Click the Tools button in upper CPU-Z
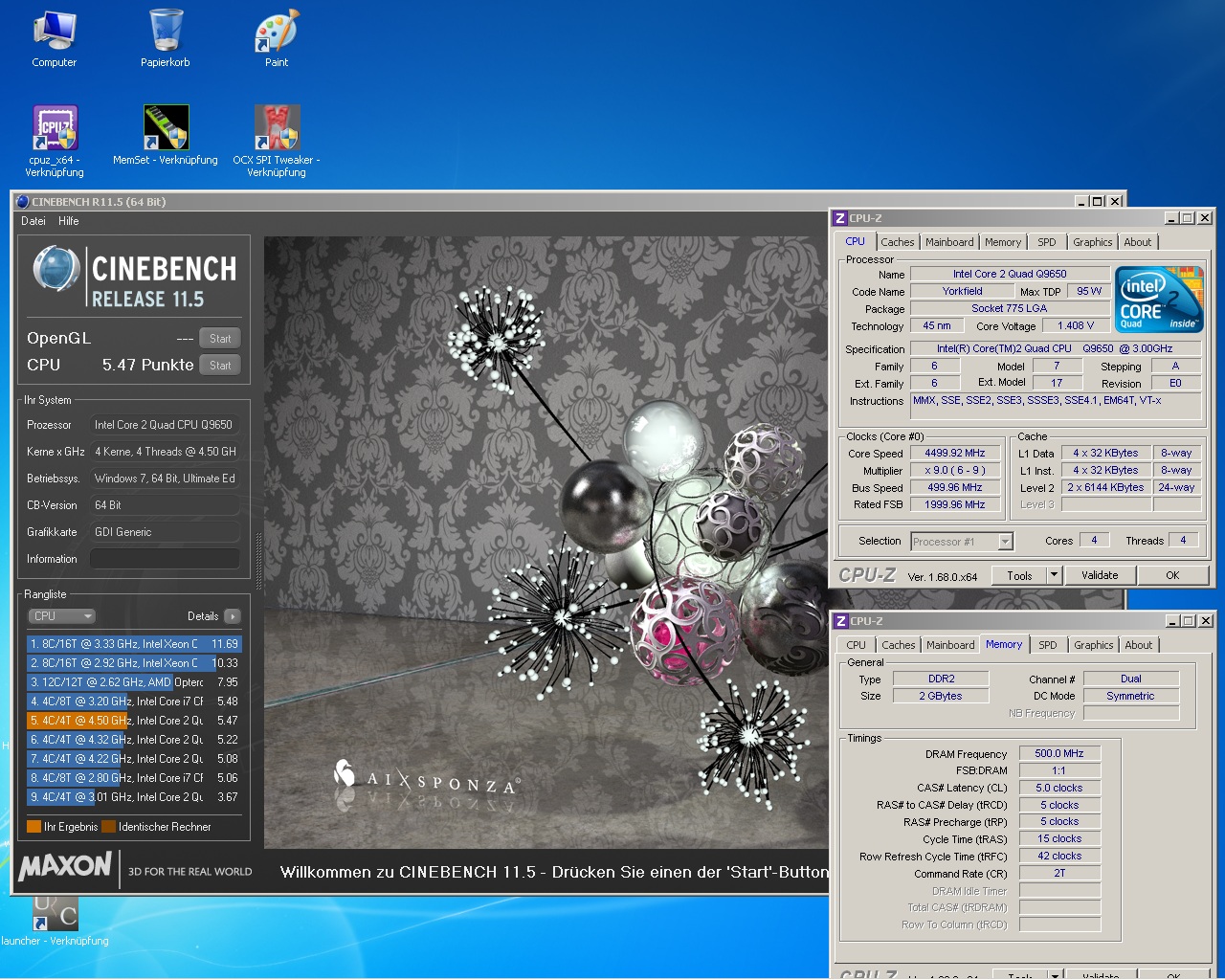1225x980 pixels. click(x=1020, y=576)
